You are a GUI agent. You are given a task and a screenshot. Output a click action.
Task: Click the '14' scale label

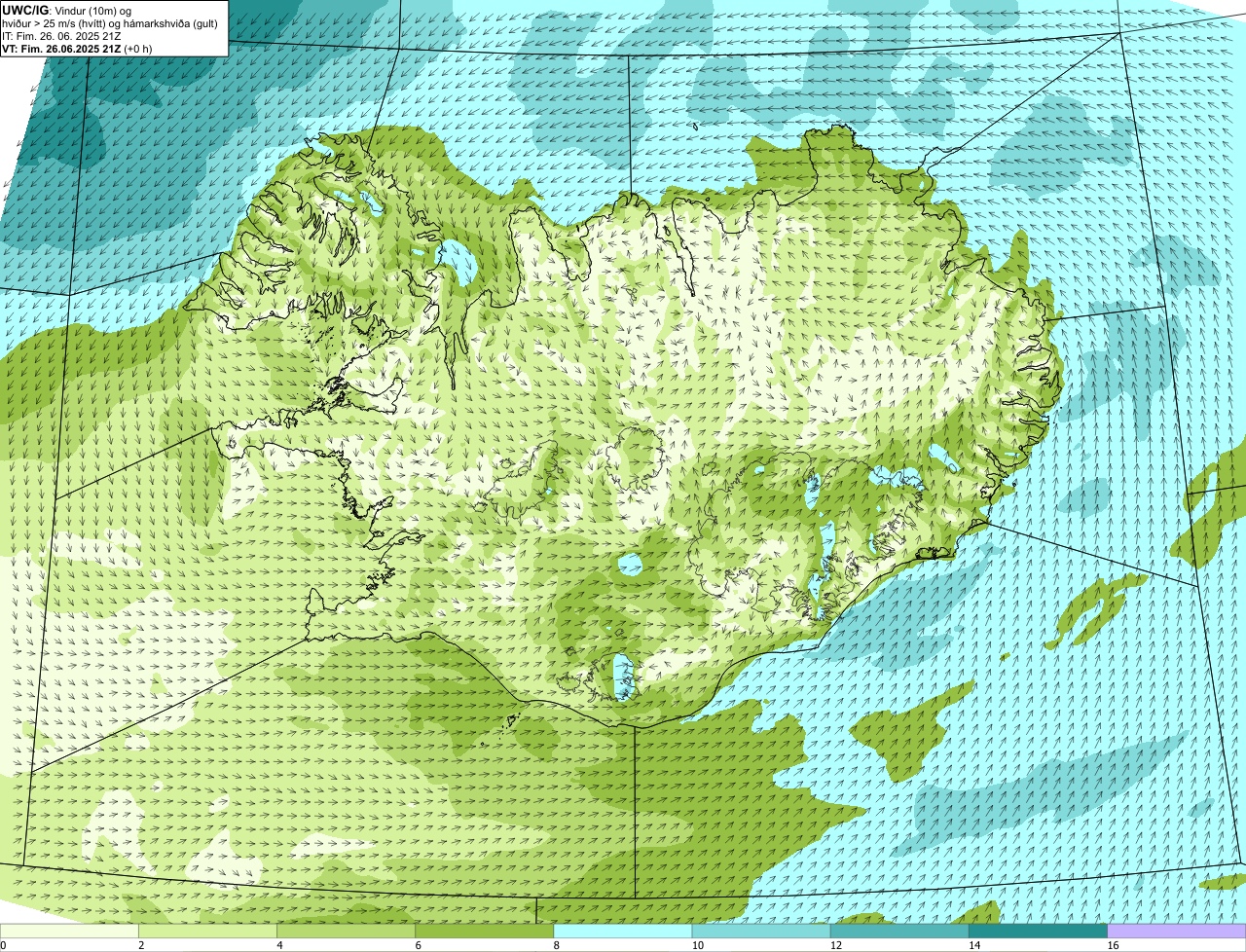point(974,945)
